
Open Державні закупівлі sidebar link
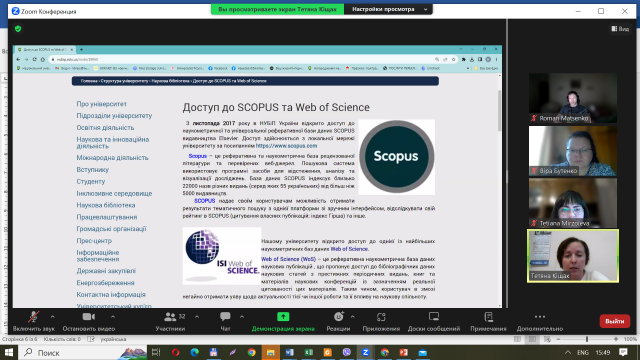point(106,271)
